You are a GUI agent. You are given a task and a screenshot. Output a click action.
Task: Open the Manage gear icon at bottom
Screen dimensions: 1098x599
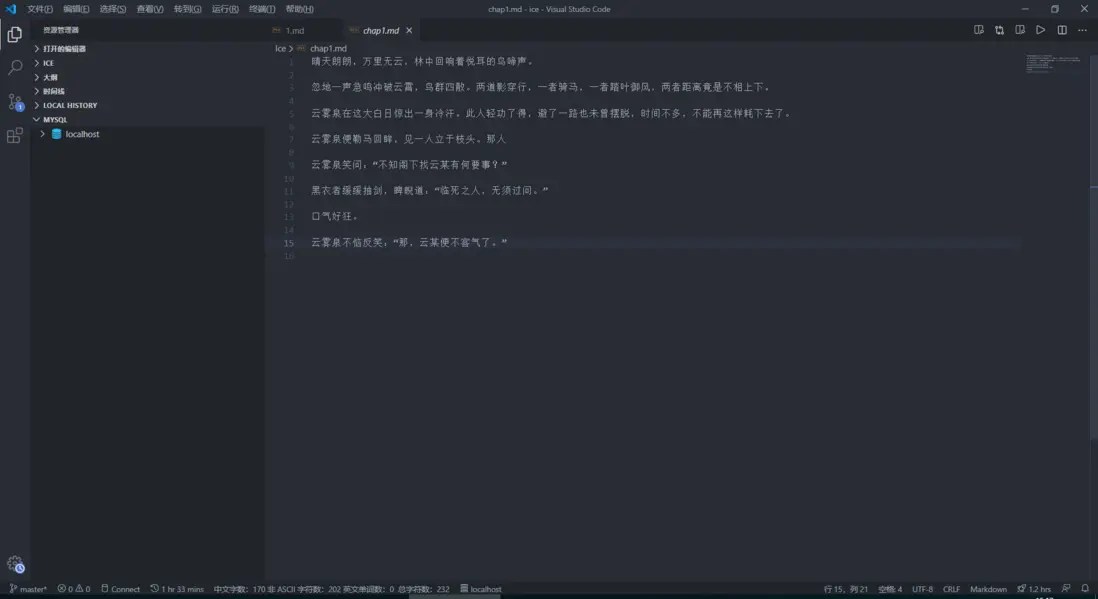pos(15,564)
